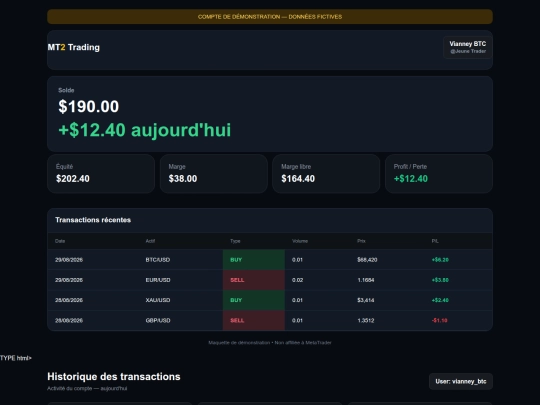Click the 0.02 volume in EUR/USD row
The width and height of the screenshot is (540, 405).
(298, 280)
